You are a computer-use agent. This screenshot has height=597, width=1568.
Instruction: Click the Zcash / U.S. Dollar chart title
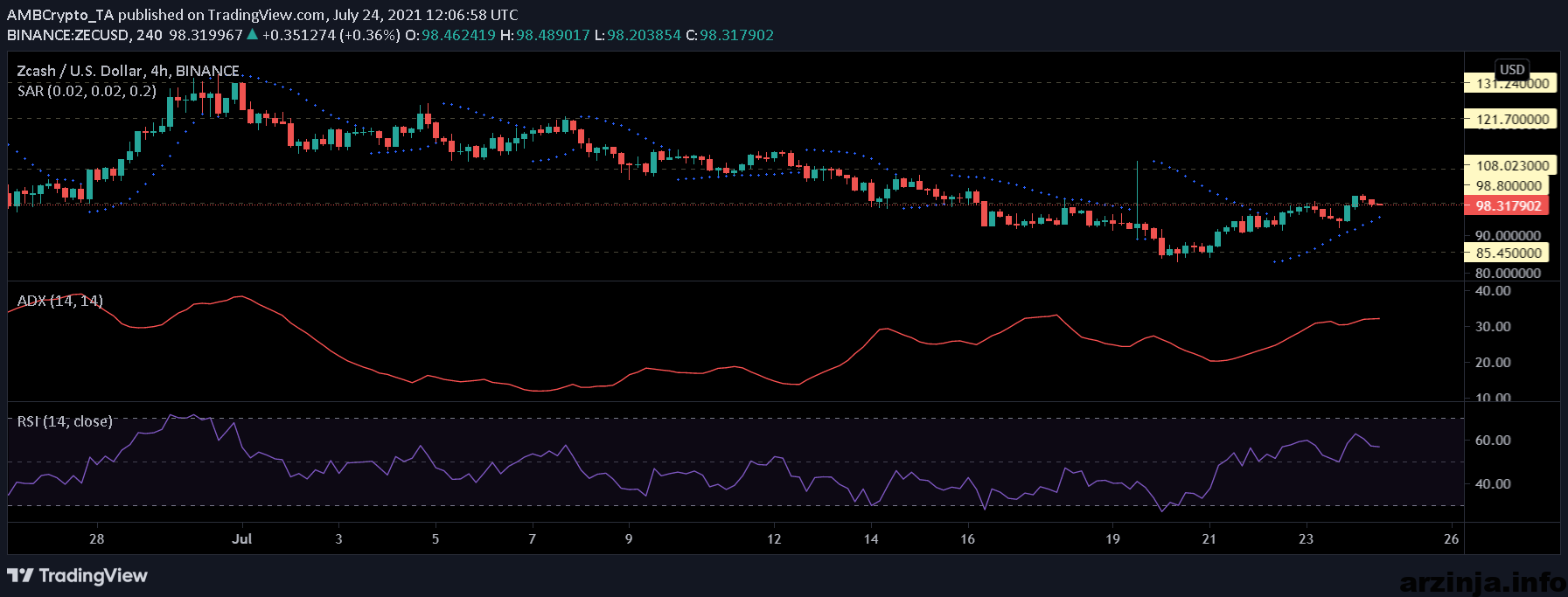(x=128, y=71)
